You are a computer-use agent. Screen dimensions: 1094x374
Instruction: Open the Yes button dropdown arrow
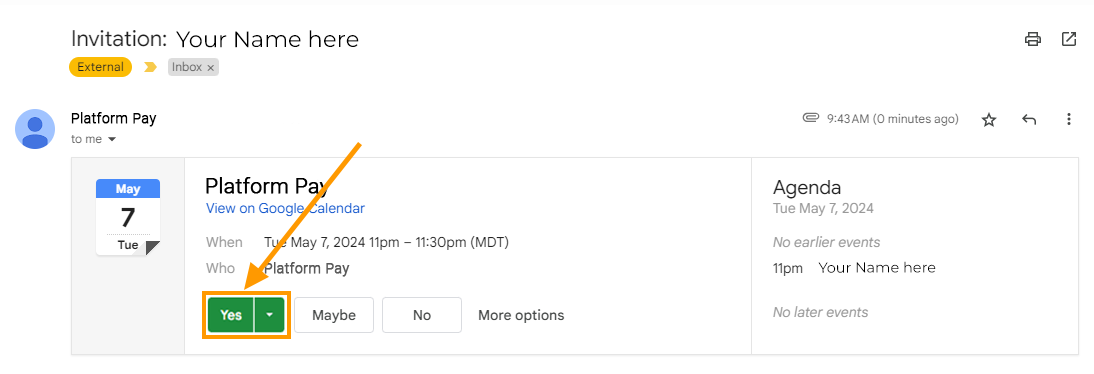pyautogui.click(x=269, y=315)
